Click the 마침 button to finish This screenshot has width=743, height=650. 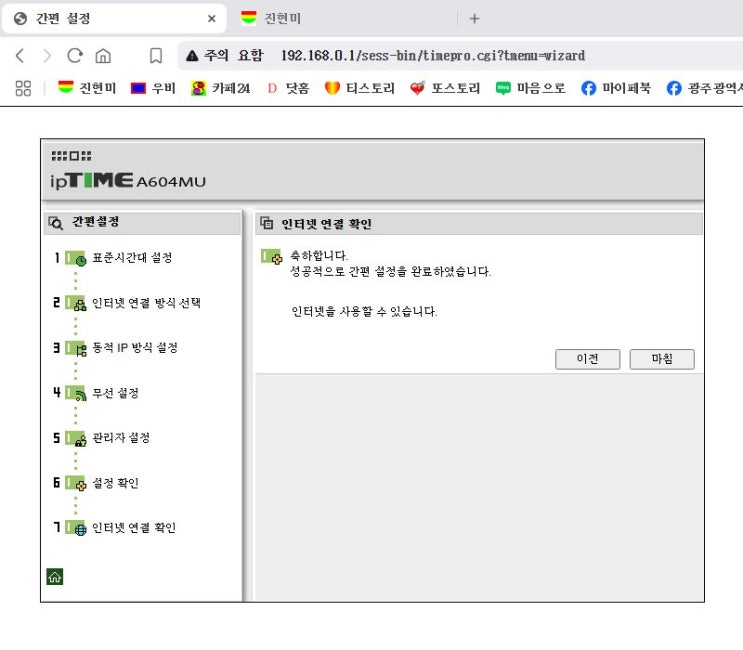[662, 359]
